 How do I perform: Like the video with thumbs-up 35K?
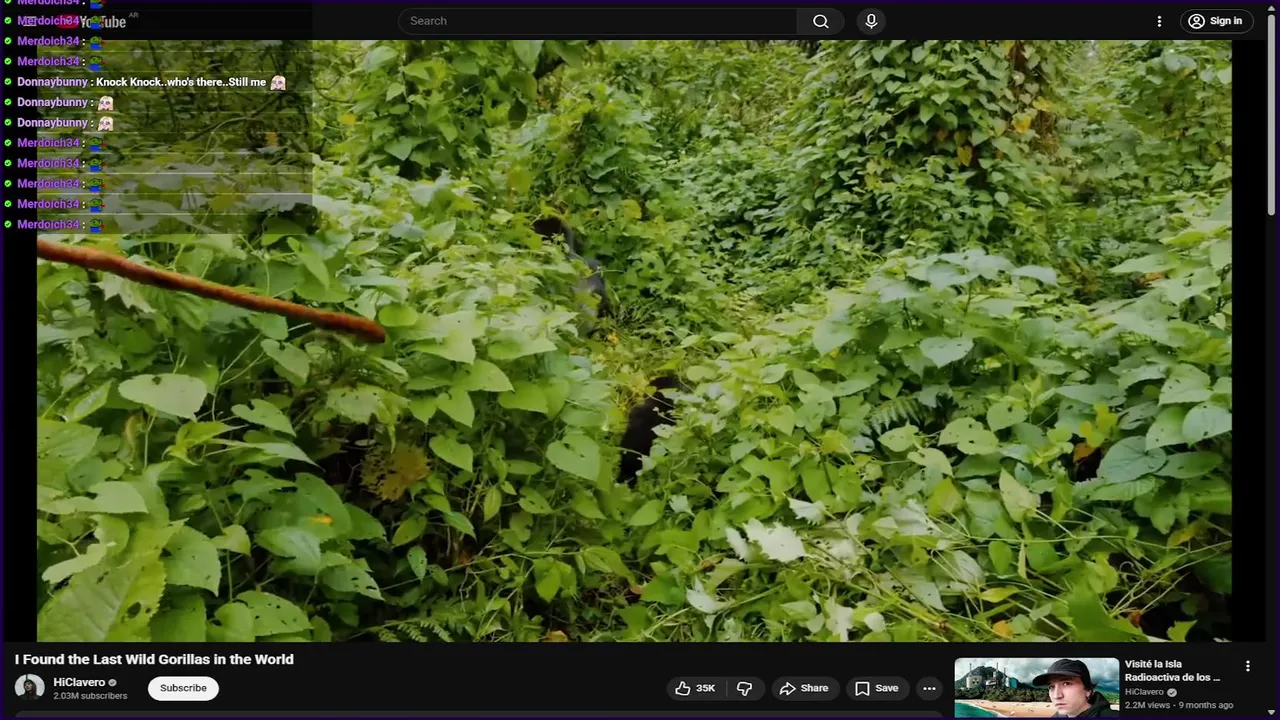click(695, 688)
